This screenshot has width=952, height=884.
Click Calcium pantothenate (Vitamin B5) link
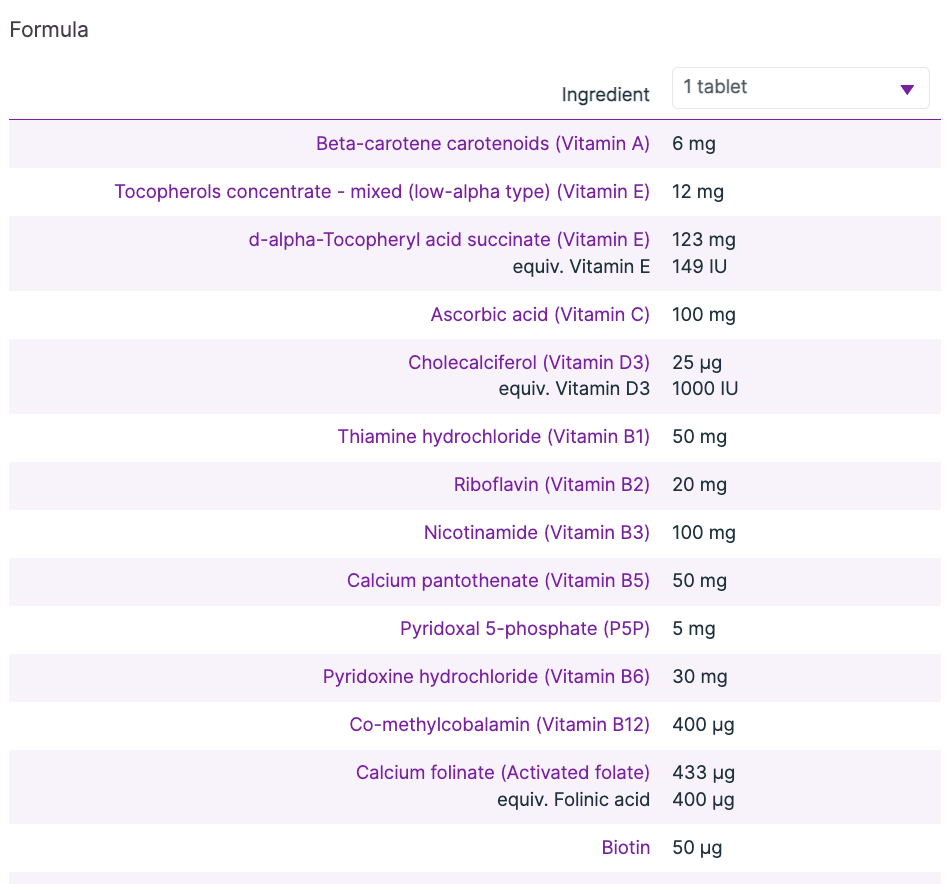[498, 581]
